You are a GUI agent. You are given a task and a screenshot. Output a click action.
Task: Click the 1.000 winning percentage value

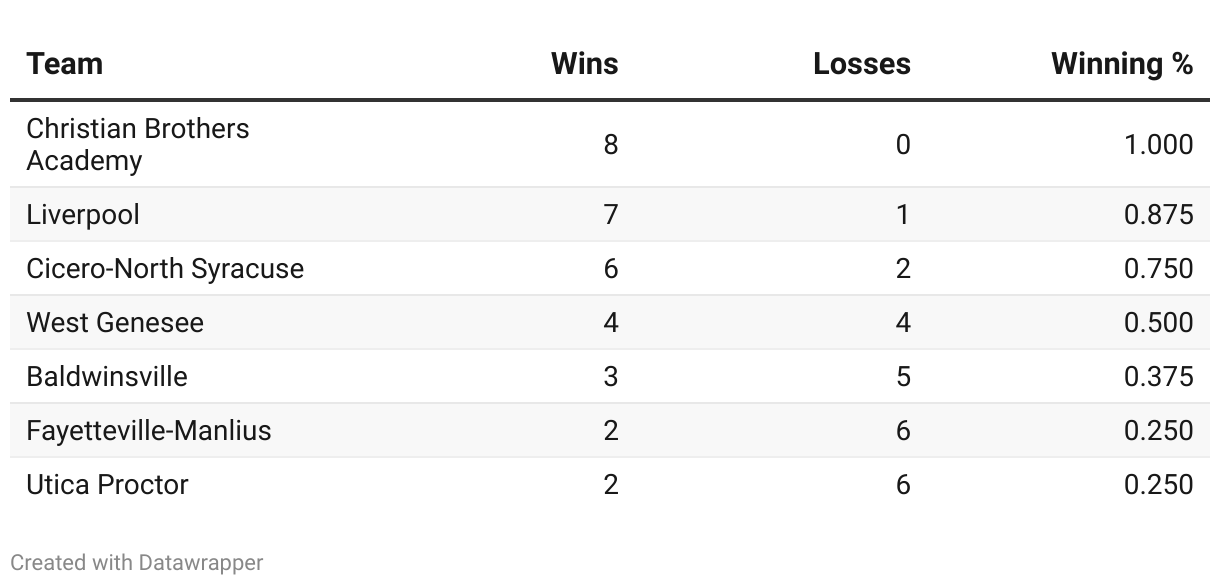pos(1158,145)
